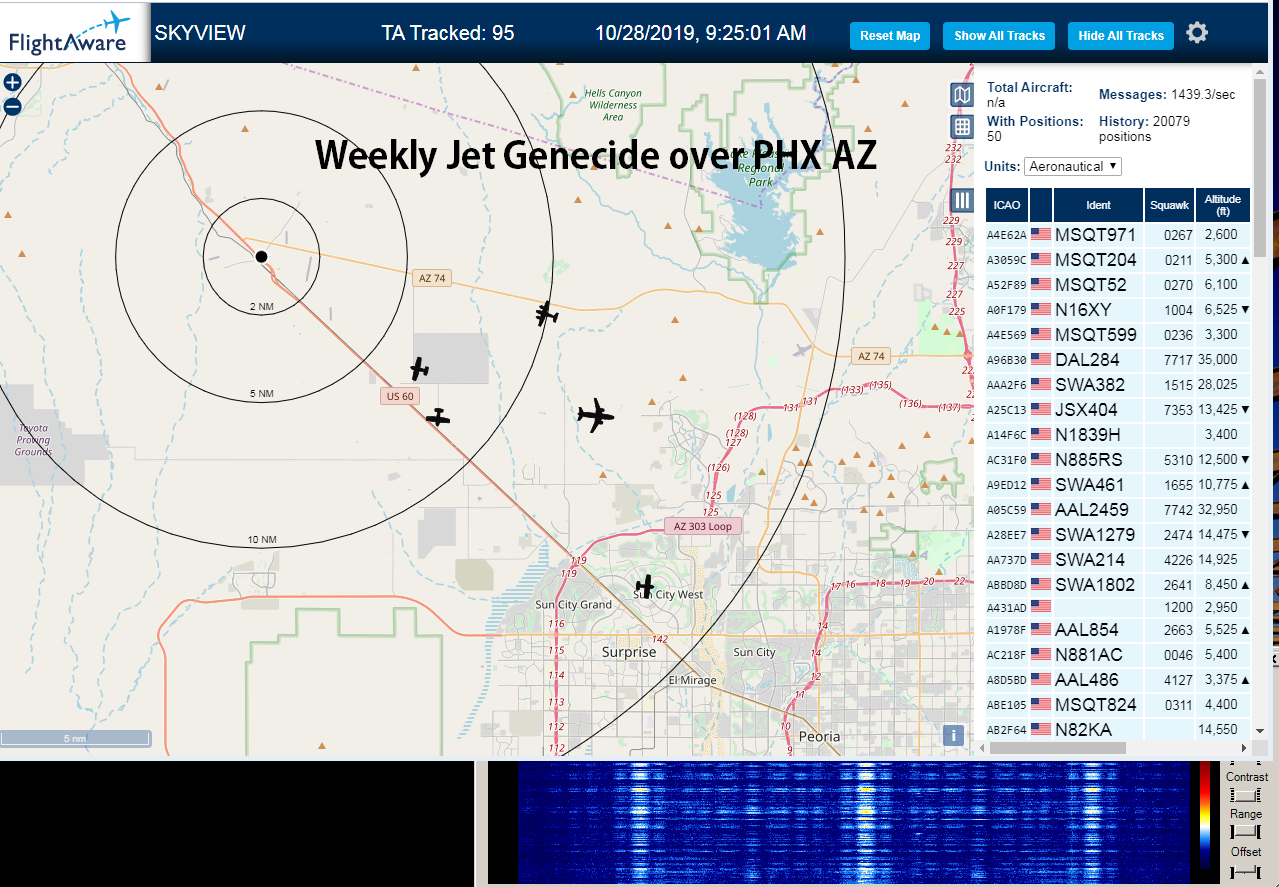
Task: Sort table by Squawk column header
Action: point(1169,205)
